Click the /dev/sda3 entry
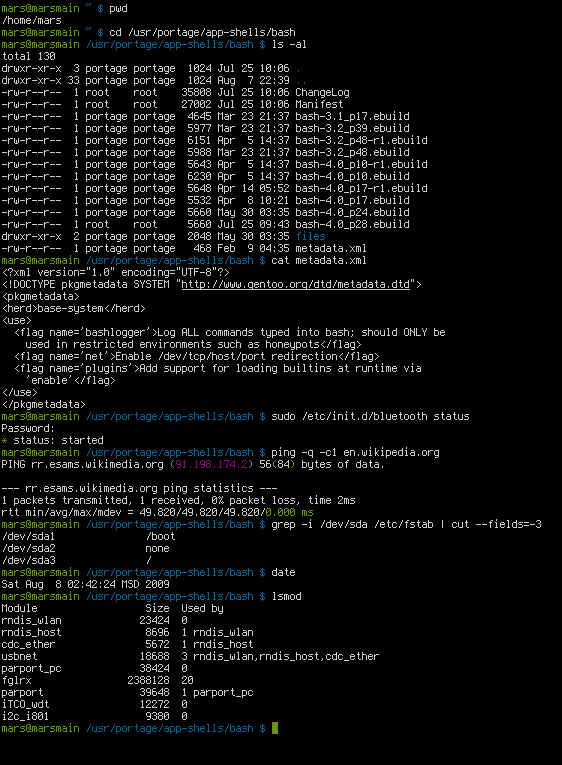The height and width of the screenshot is (765, 562). [28, 560]
